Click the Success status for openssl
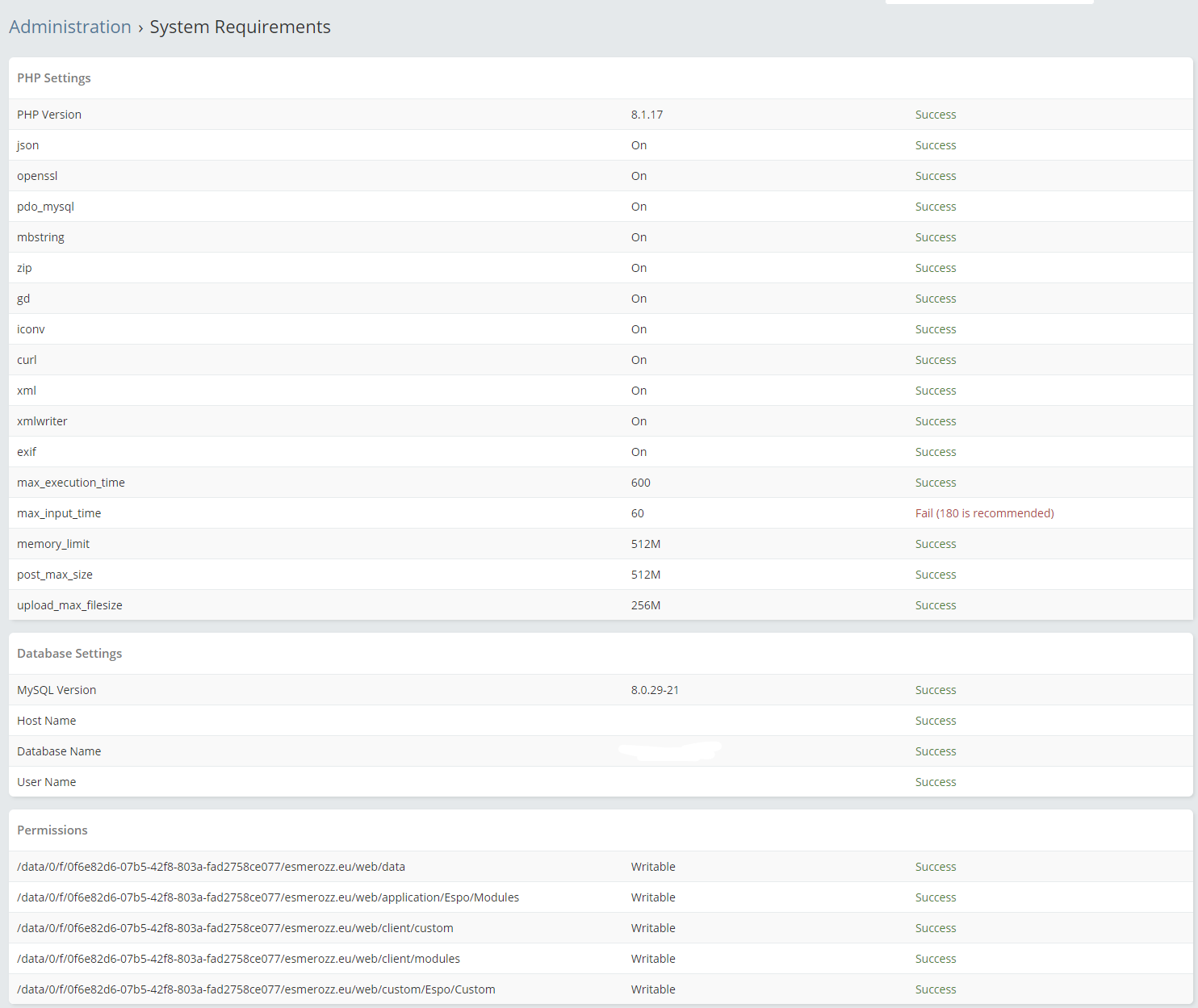This screenshot has height=1008, width=1198. [936, 176]
